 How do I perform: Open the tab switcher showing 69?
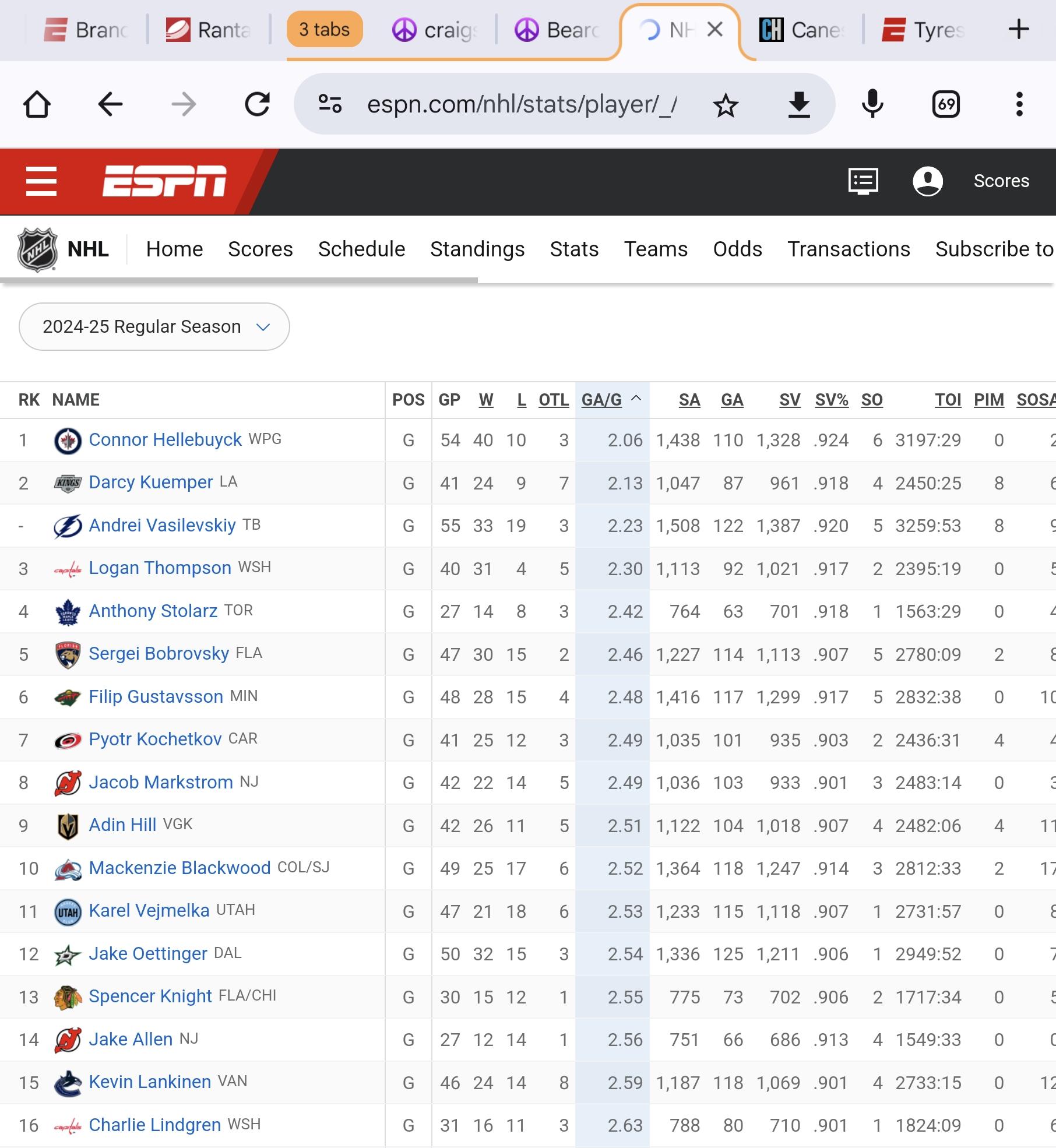[946, 104]
